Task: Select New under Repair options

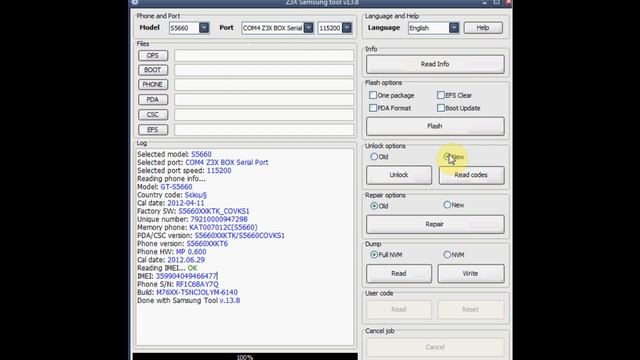Action: pyautogui.click(x=447, y=205)
